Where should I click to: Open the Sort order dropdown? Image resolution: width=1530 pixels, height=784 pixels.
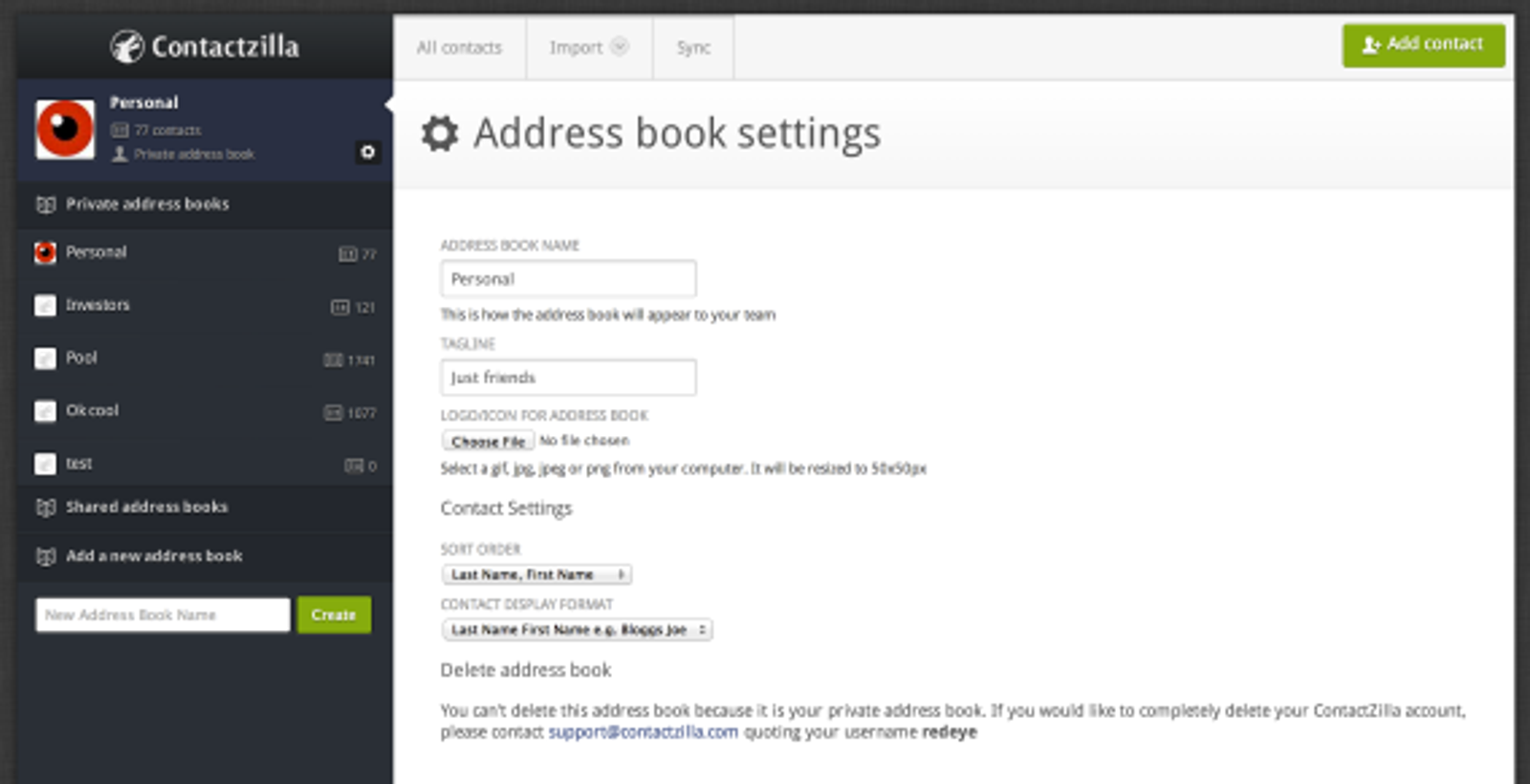click(x=536, y=575)
